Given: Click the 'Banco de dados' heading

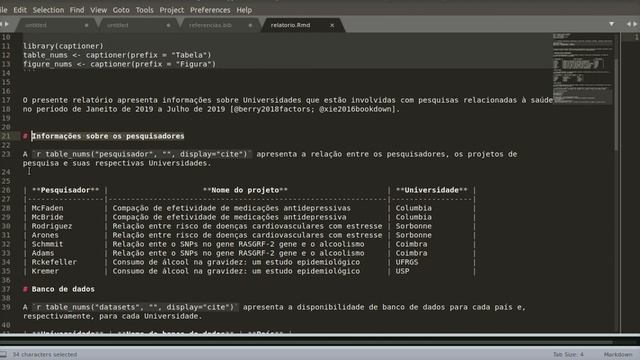Looking at the screenshot, I should (63, 289).
